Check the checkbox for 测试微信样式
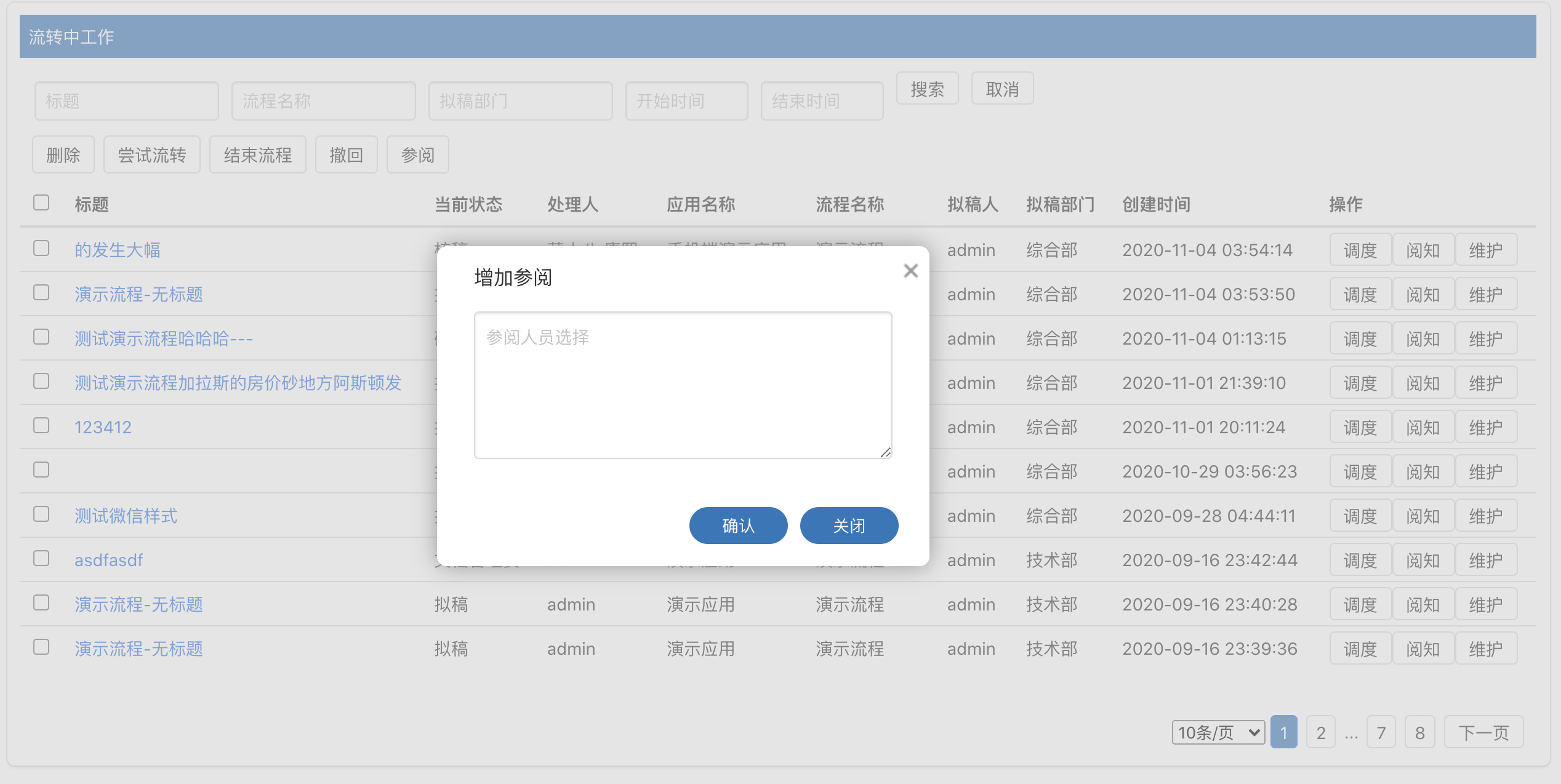This screenshot has height=784, width=1561. click(x=41, y=514)
